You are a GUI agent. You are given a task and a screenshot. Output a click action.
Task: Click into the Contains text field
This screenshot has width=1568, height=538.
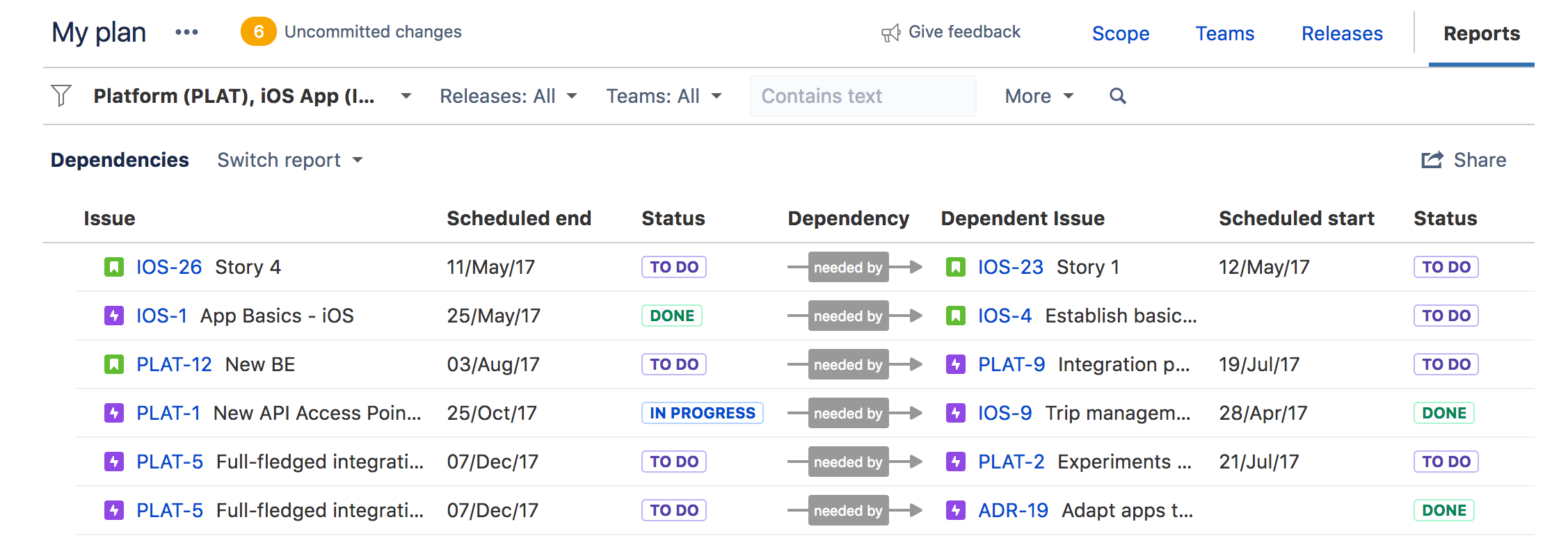[863, 96]
